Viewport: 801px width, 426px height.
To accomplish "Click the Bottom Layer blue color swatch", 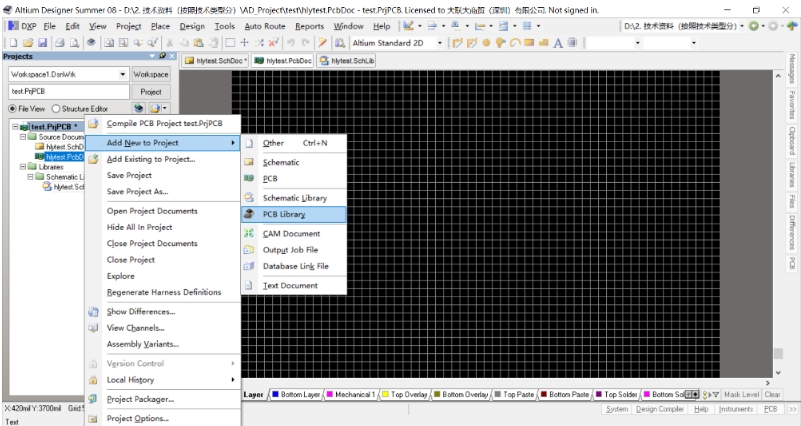I will coord(275,394).
